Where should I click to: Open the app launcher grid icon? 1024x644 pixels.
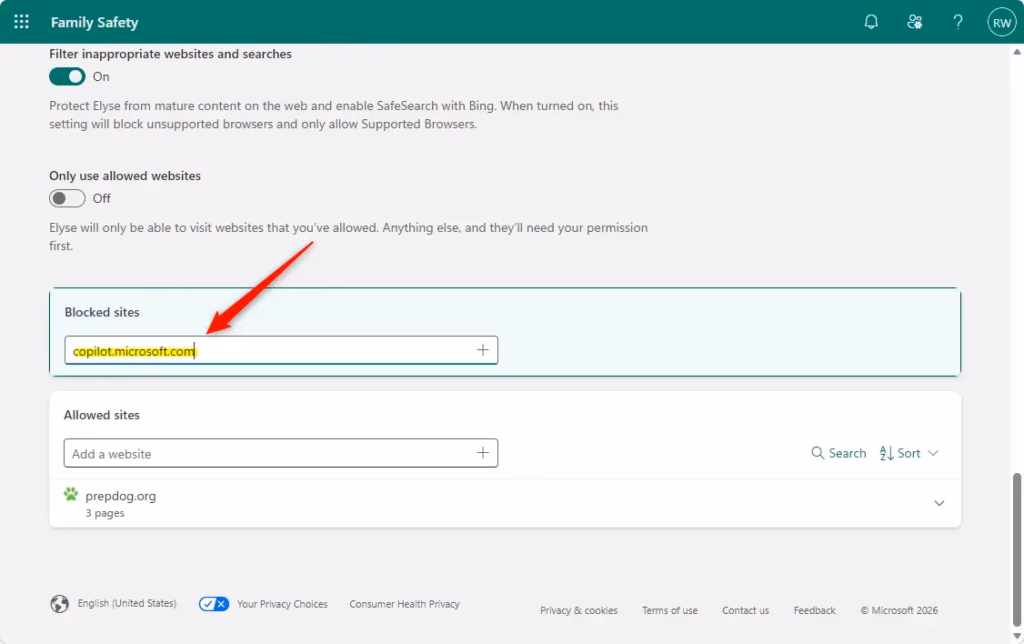[22, 22]
